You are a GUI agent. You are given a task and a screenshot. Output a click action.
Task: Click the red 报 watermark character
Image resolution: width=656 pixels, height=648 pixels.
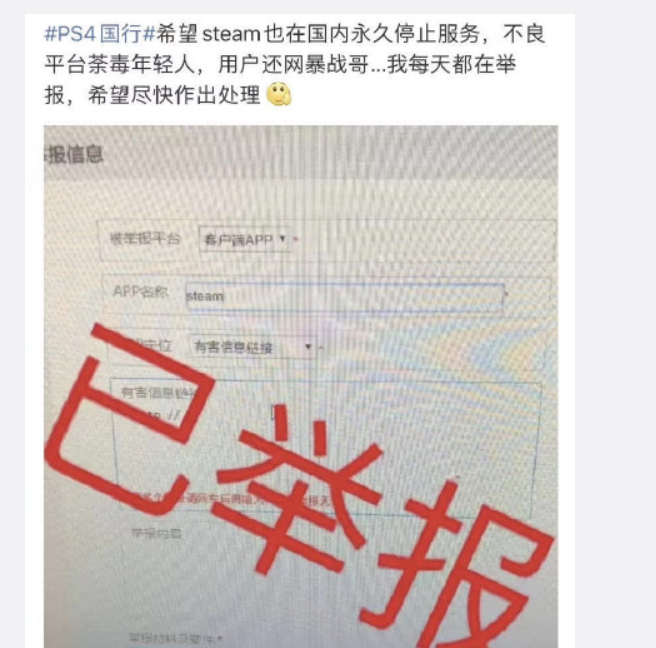[460, 565]
